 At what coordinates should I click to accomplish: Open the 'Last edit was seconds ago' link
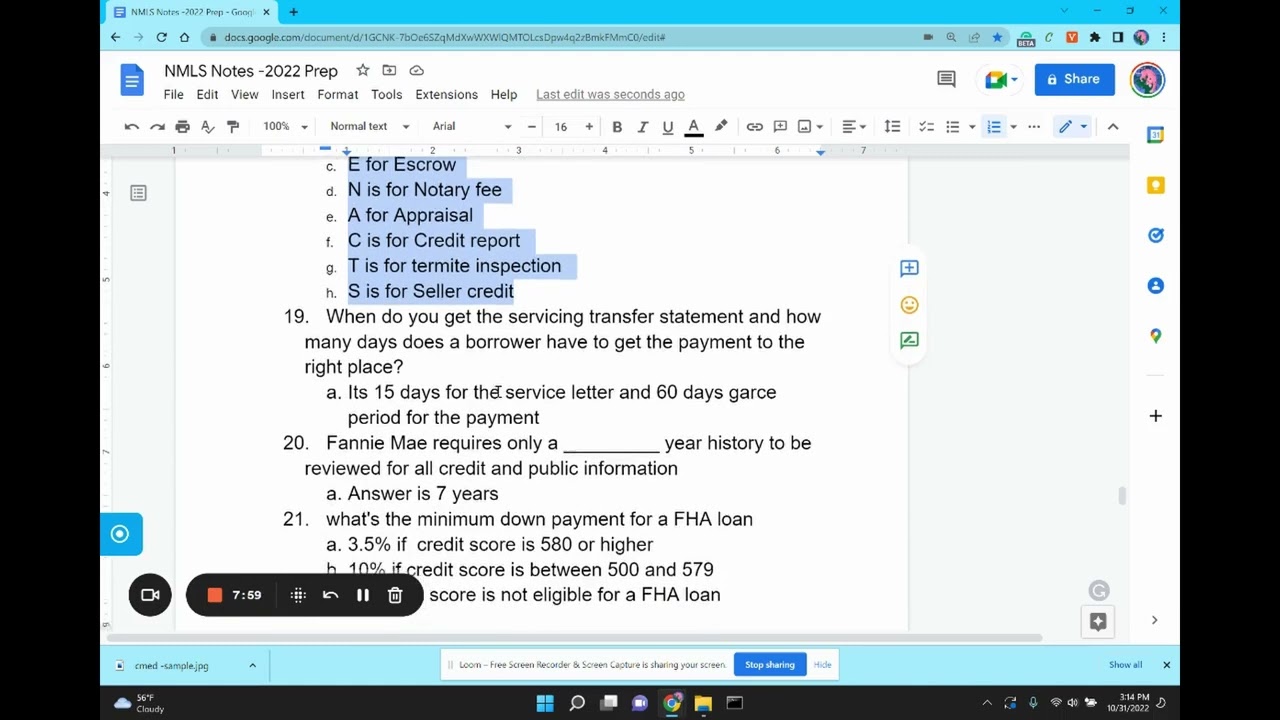610,95
